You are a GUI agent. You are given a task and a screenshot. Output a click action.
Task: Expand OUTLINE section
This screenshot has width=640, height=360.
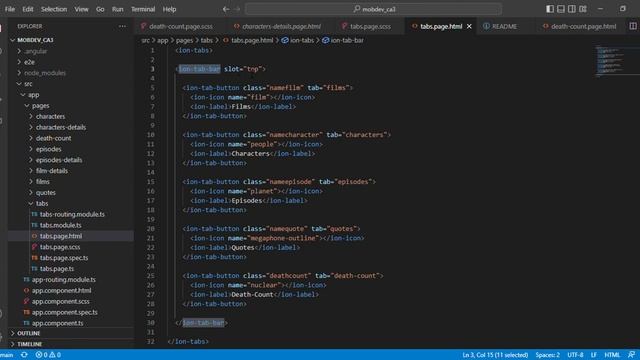29,333
